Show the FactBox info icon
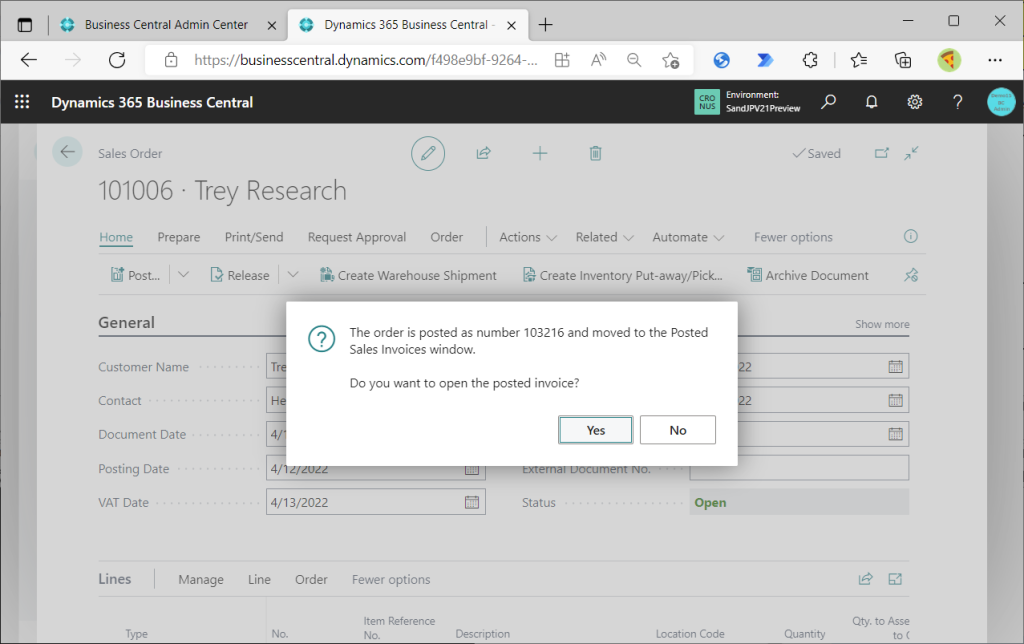This screenshot has height=644, width=1024. click(x=910, y=236)
